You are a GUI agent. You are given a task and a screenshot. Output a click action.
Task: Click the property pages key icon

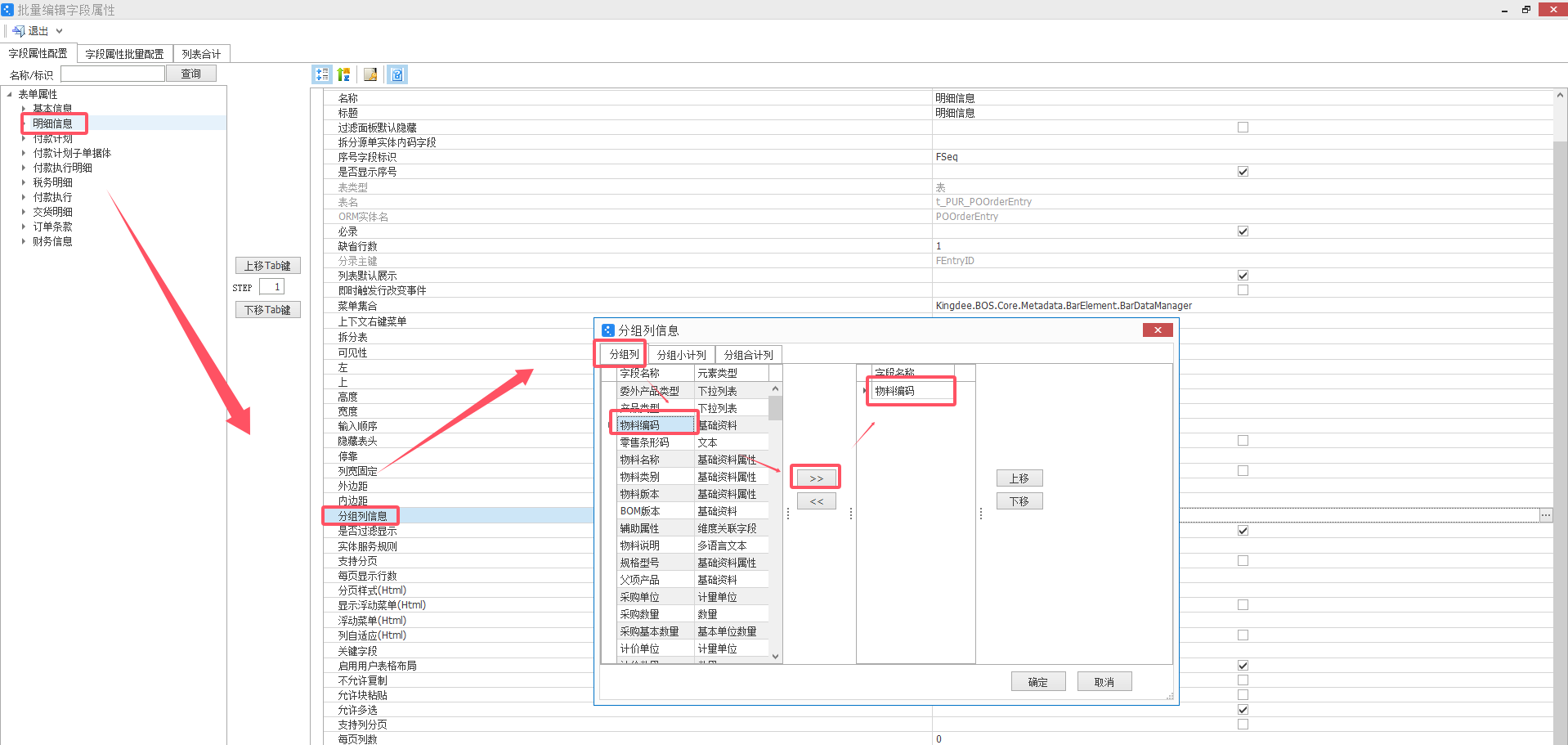pyautogui.click(x=370, y=74)
